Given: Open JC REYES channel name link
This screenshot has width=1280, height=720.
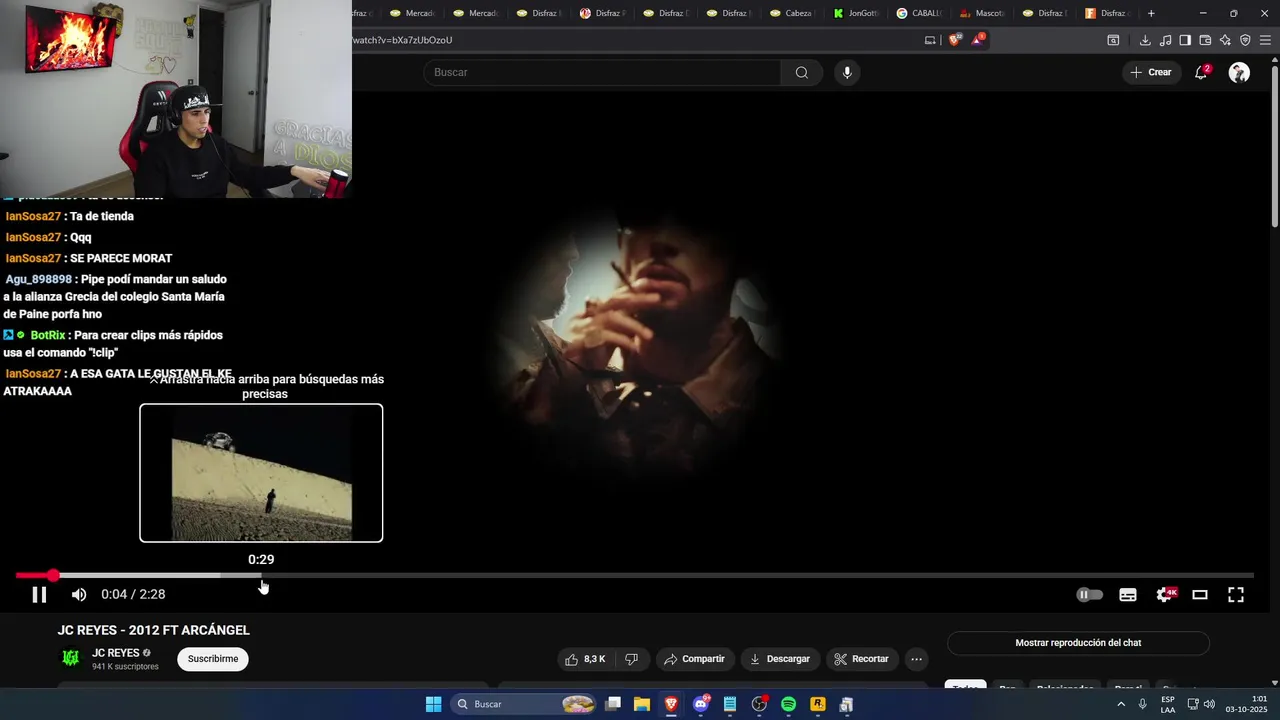Looking at the screenshot, I should coord(116,653).
